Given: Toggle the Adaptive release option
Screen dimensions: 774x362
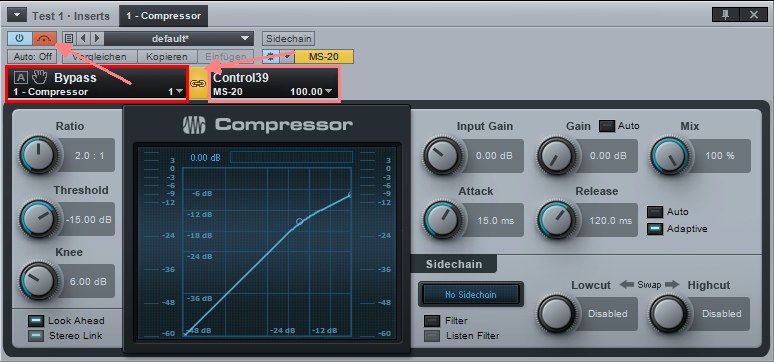Looking at the screenshot, I should [655, 229].
